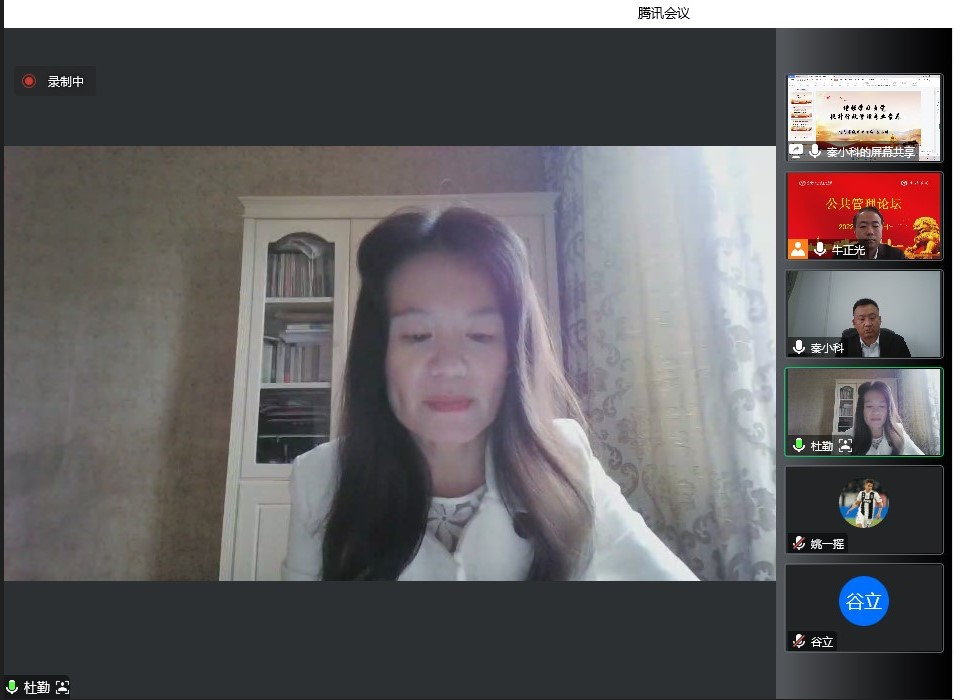Click the green microphone icon at bottom-left

pyautogui.click(x=12, y=688)
